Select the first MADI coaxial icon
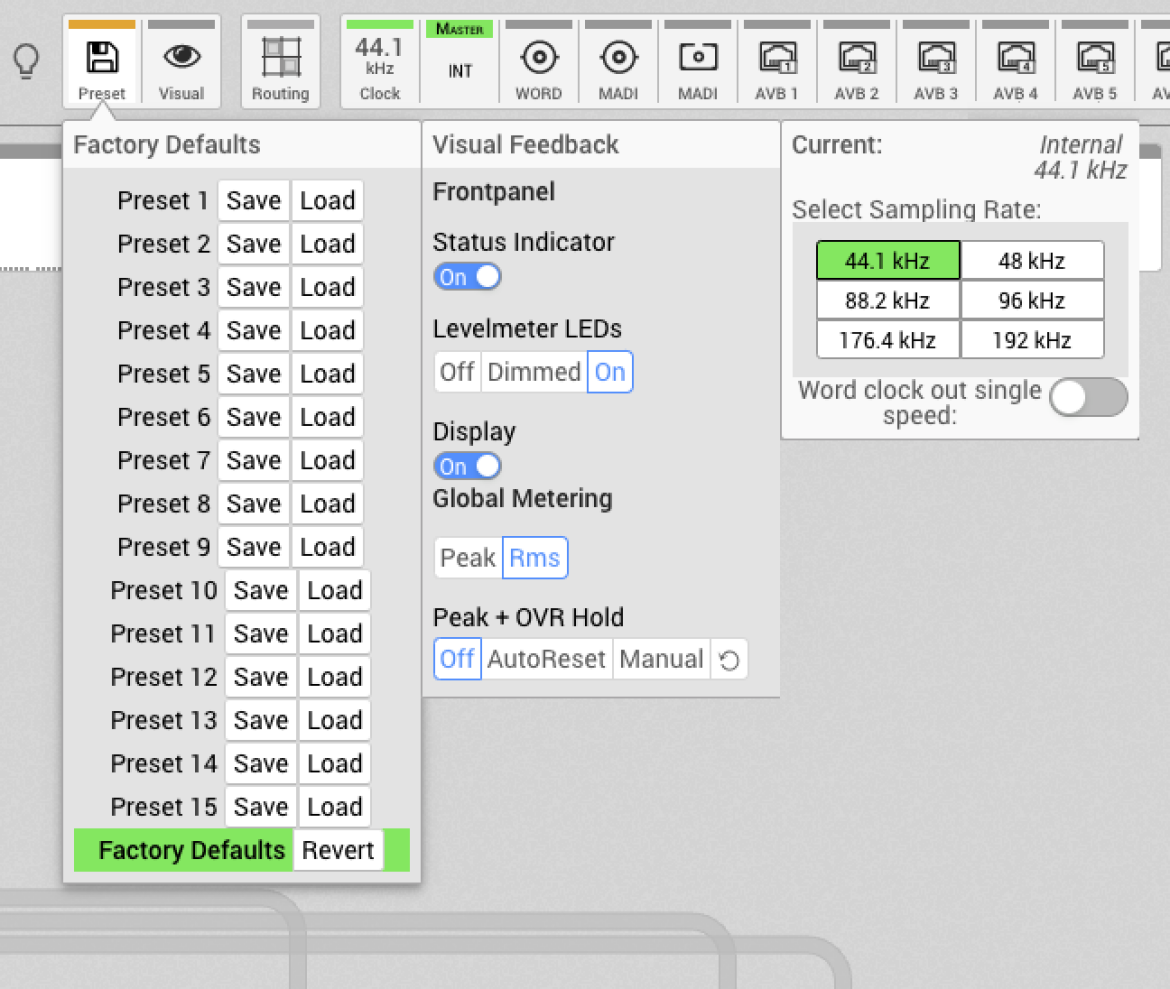The height and width of the screenshot is (989, 1170). pos(619,57)
